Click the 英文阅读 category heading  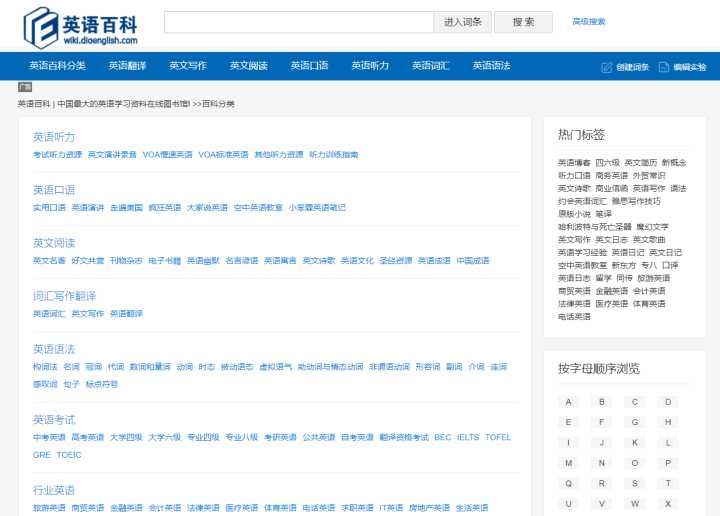pyautogui.click(x=54, y=243)
